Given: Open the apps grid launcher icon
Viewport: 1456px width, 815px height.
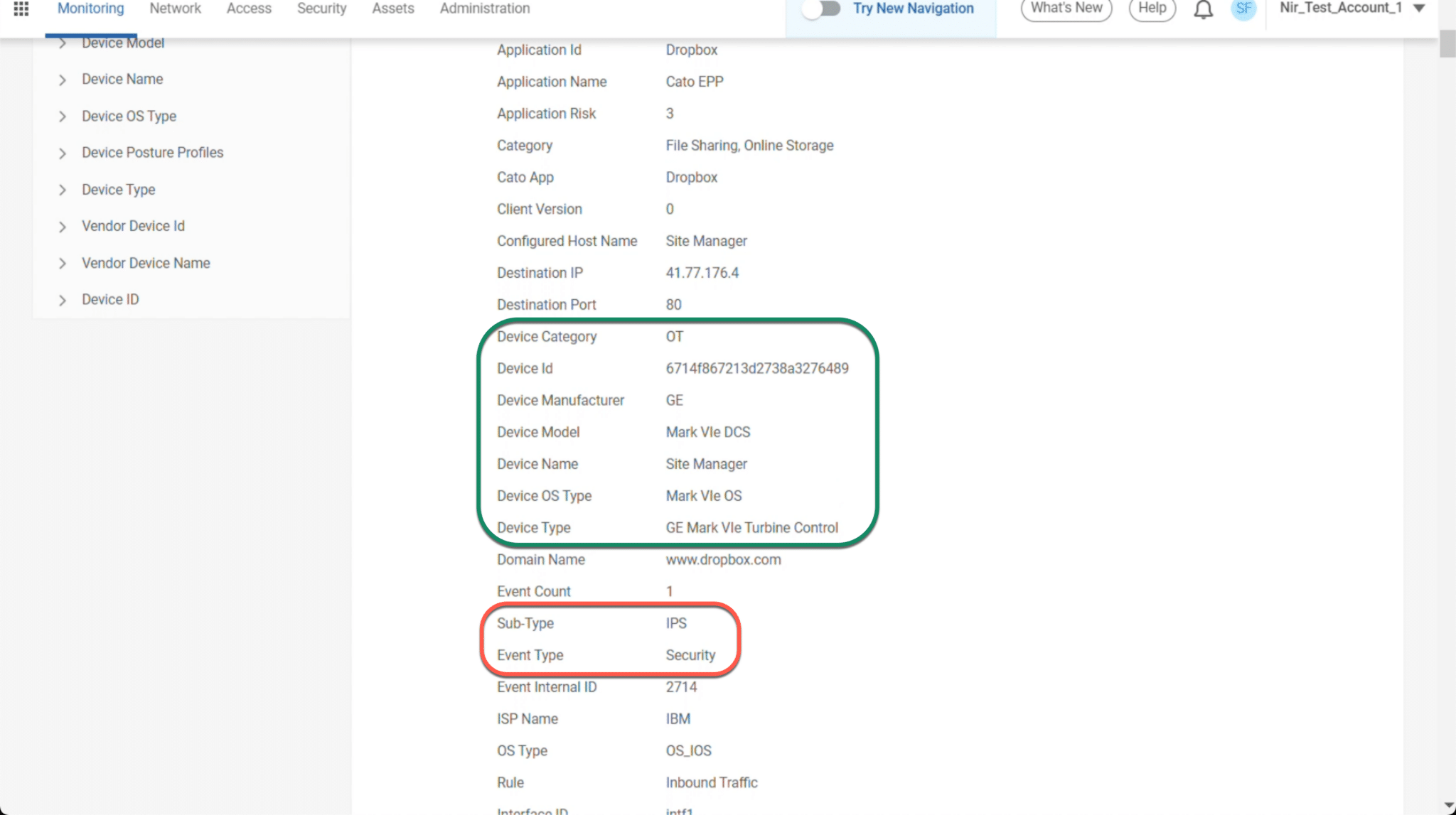Looking at the screenshot, I should 21,9.
